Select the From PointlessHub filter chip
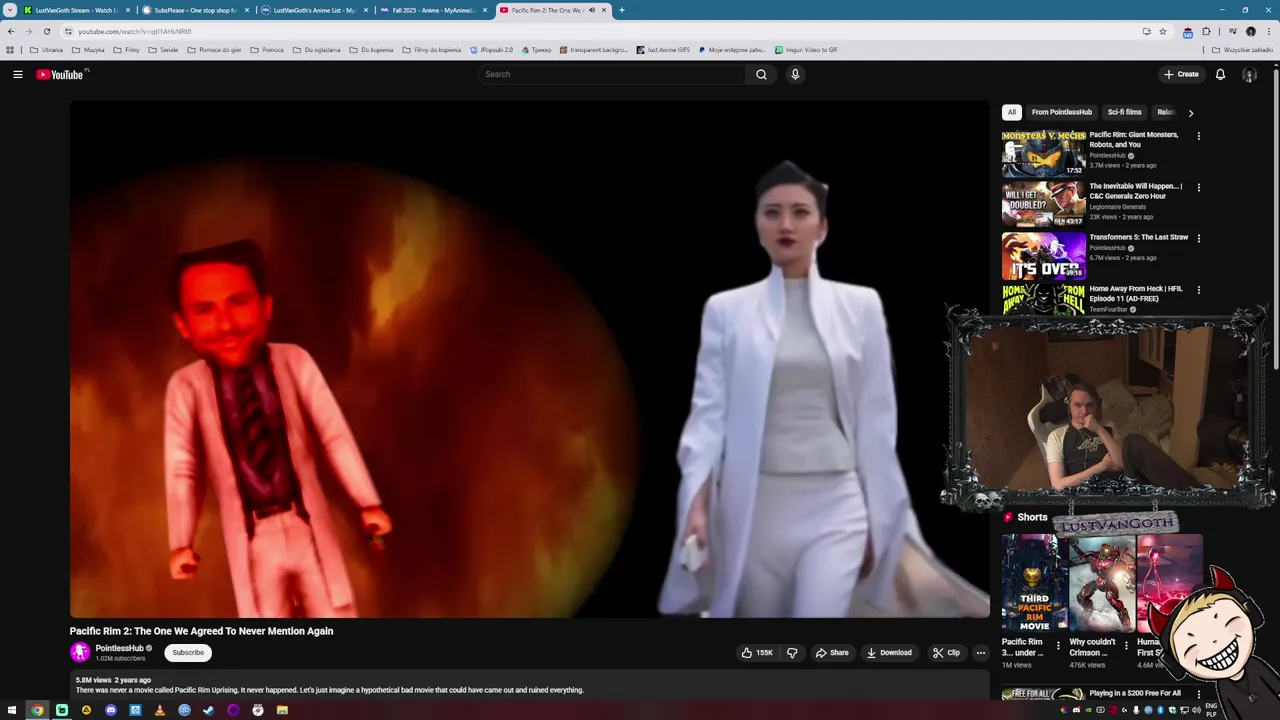The image size is (1280, 720). click(x=1062, y=112)
